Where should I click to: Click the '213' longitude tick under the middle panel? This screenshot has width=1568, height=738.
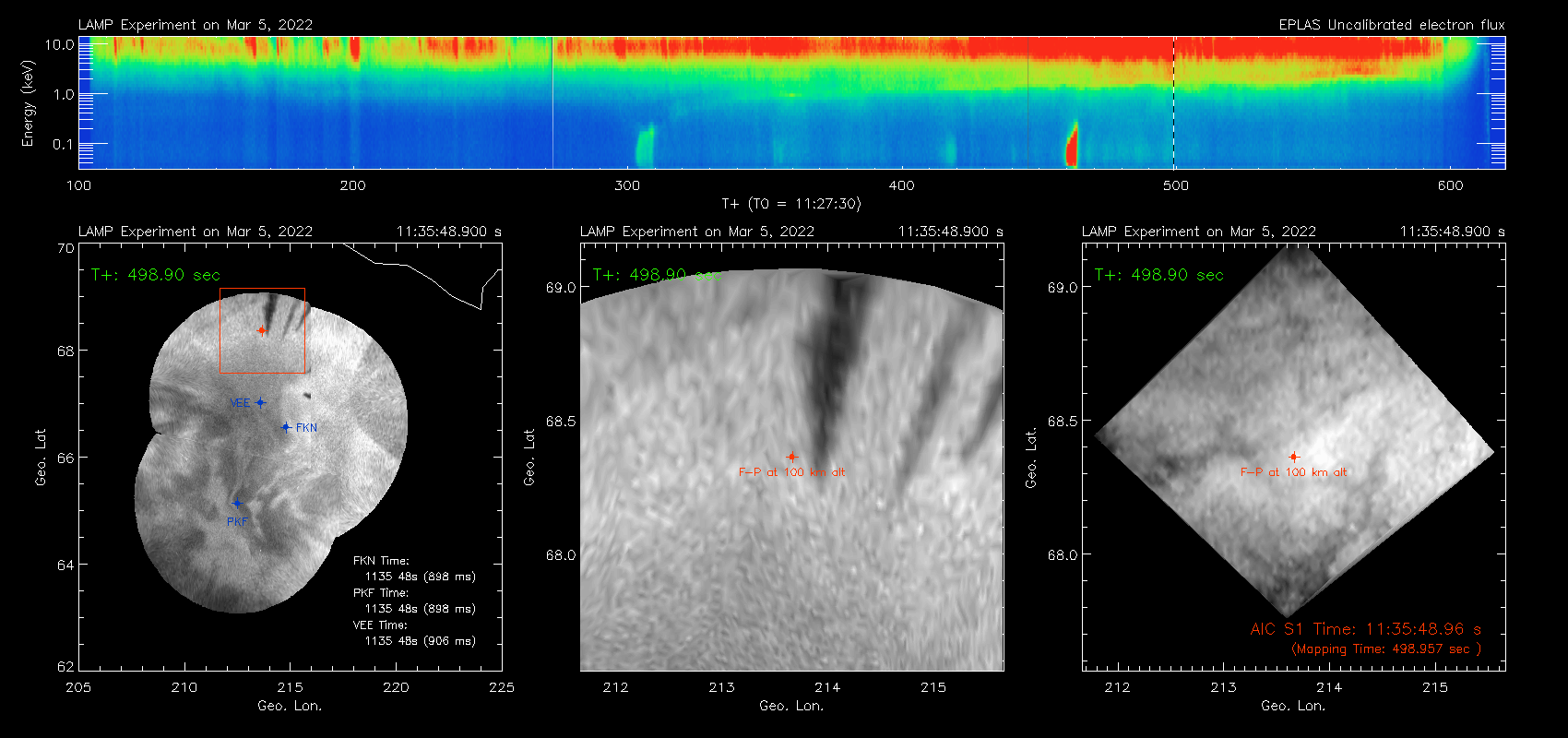pyautogui.click(x=721, y=687)
